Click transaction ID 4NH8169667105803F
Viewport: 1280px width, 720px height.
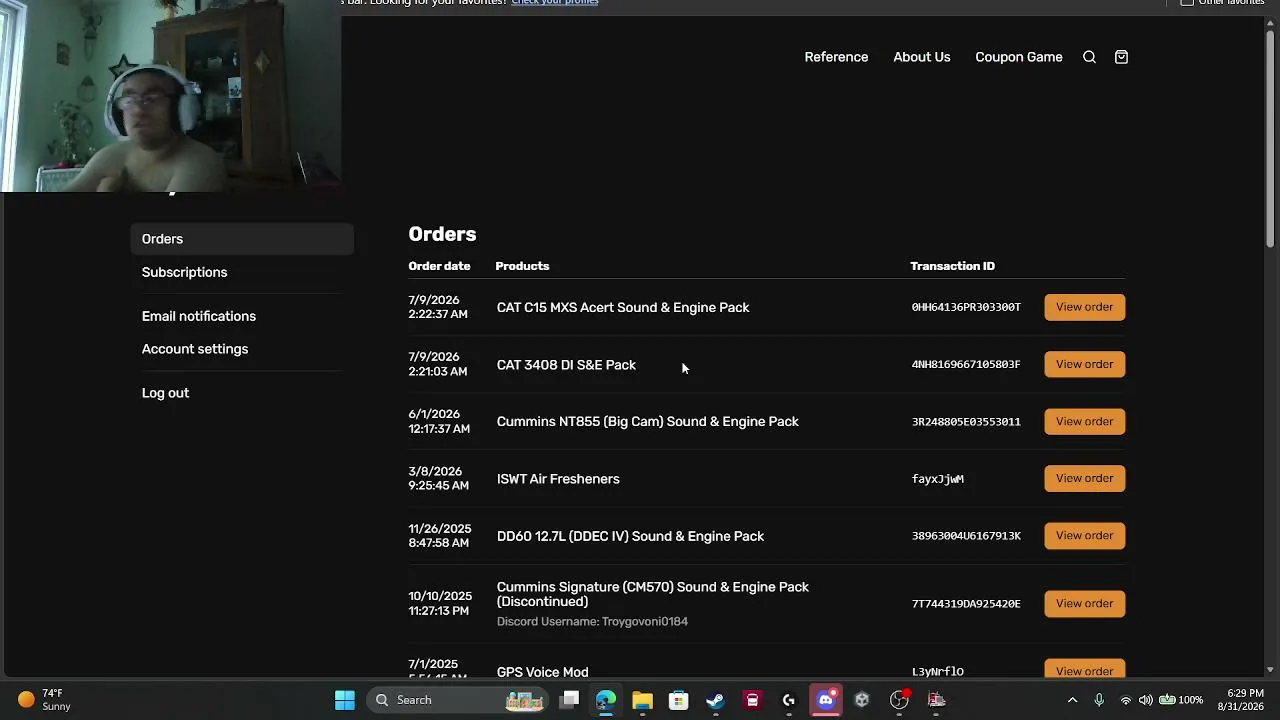(x=966, y=364)
